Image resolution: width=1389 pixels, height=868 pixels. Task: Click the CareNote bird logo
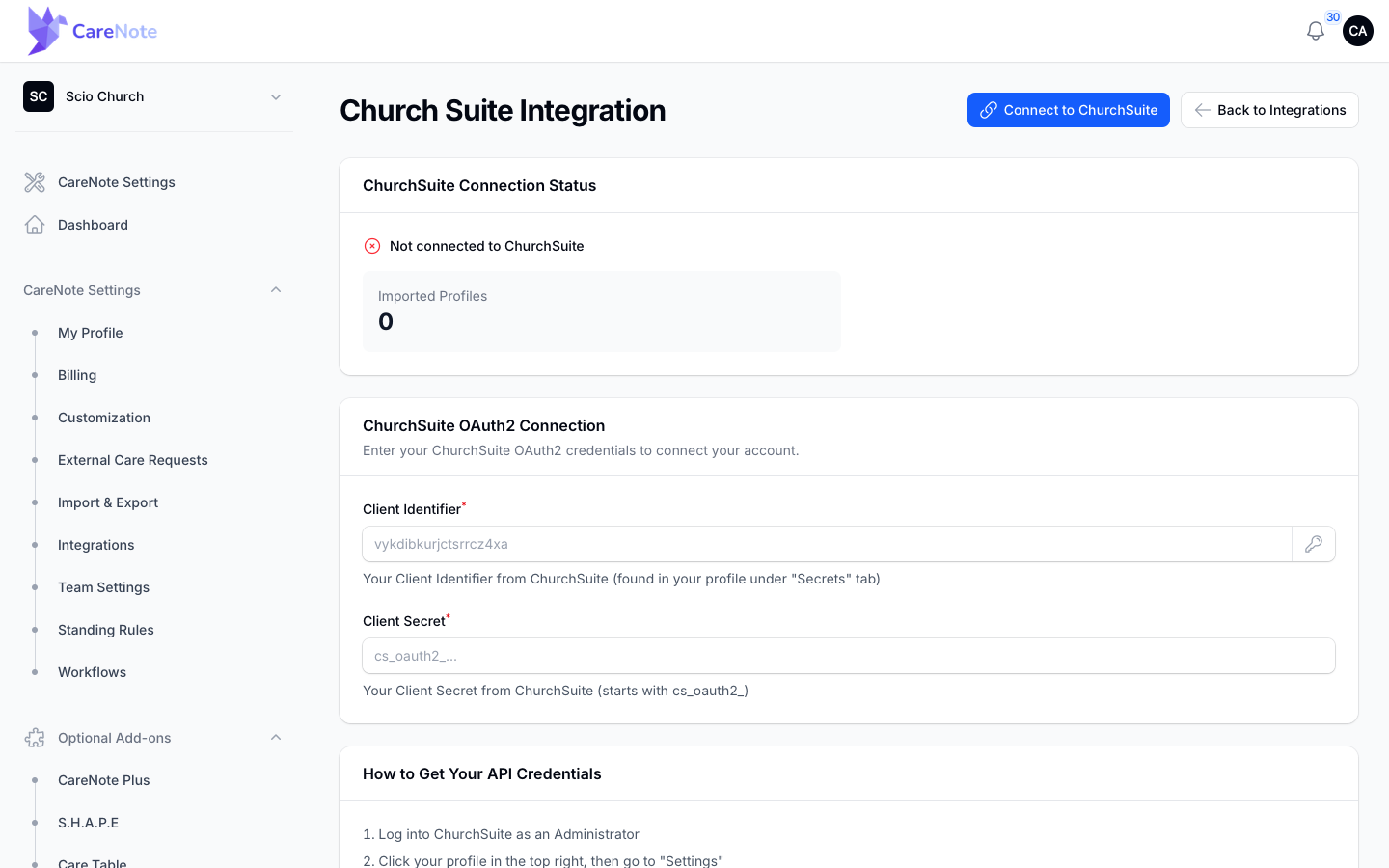47,31
